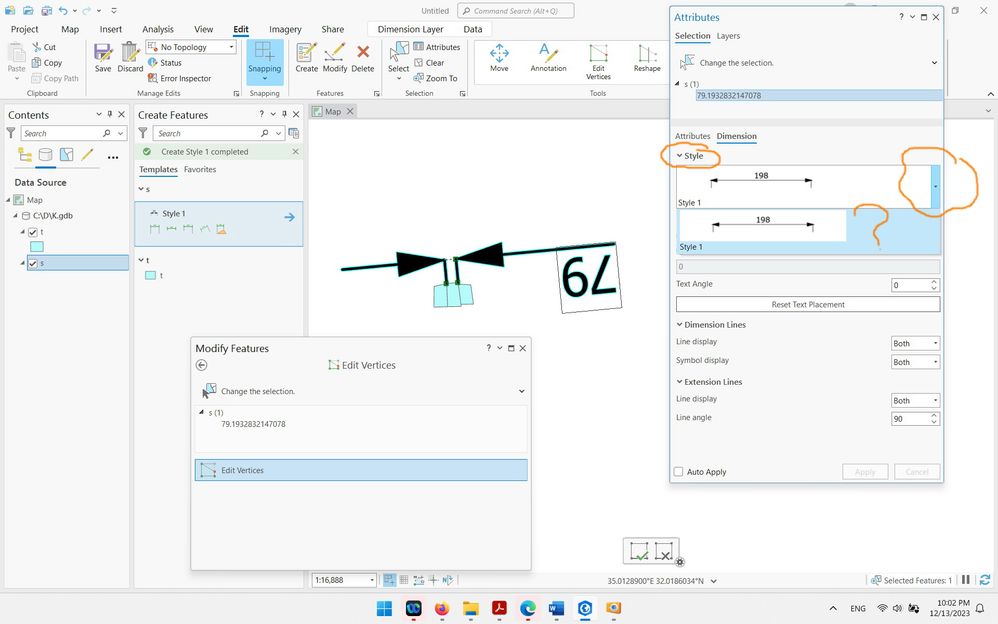Click the Select tool in ribbon
Image resolution: width=998 pixels, height=624 pixels.
(x=398, y=60)
